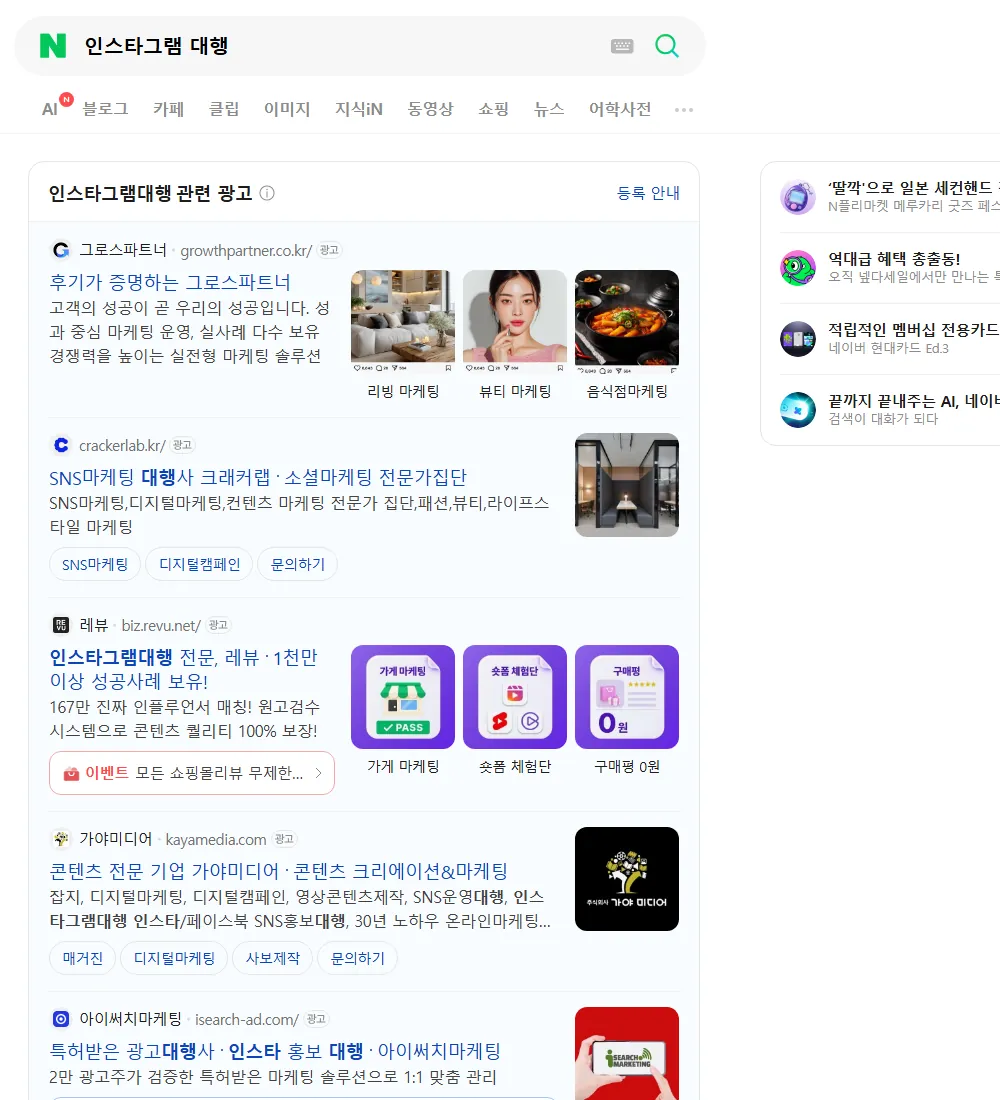
Task: Open 콘텐츠 전문 기업 가야미디어 ad title
Action: (x=279, y=871)
